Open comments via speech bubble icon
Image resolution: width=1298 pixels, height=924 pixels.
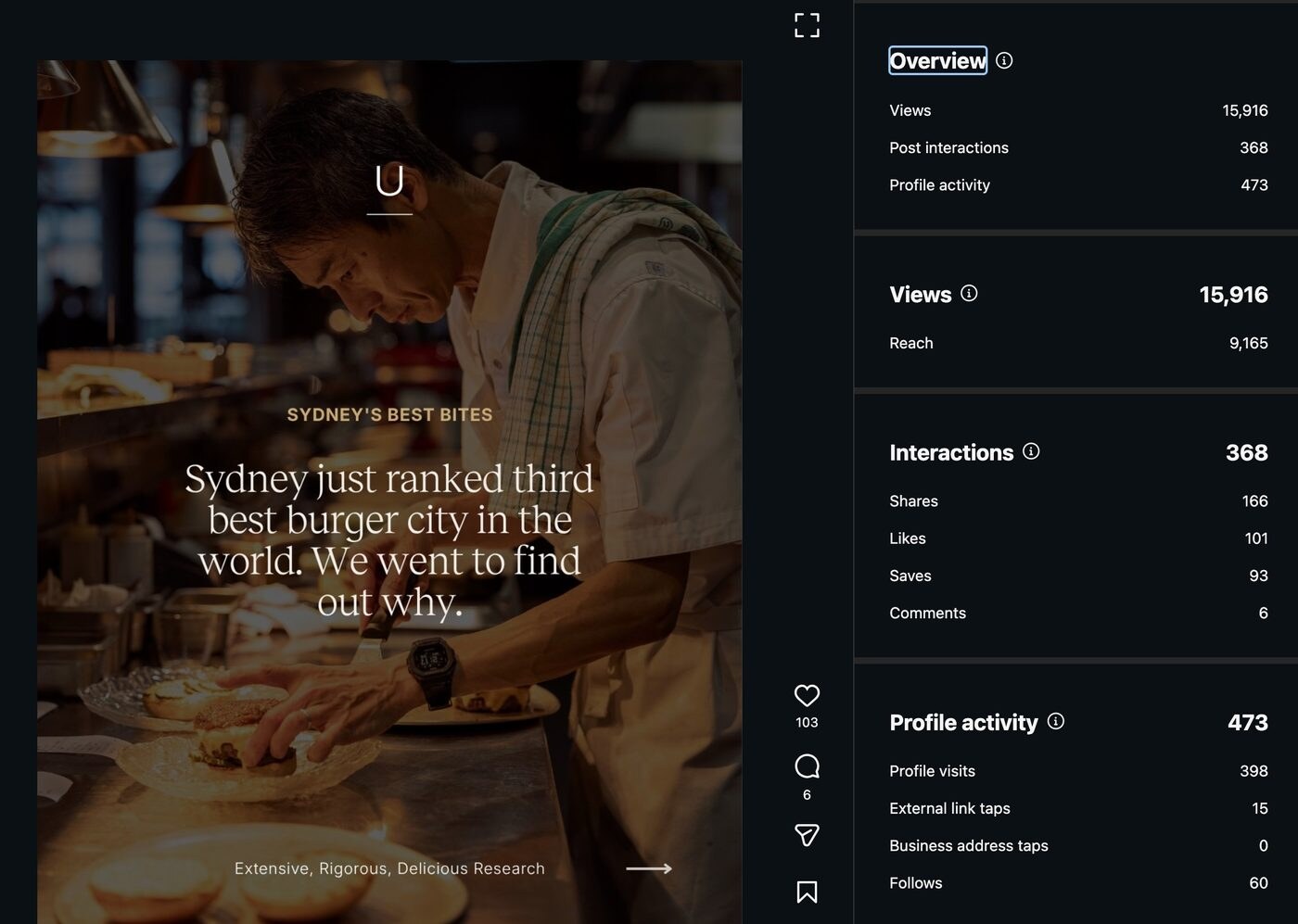pyautogui.click(x=807, y=766)
